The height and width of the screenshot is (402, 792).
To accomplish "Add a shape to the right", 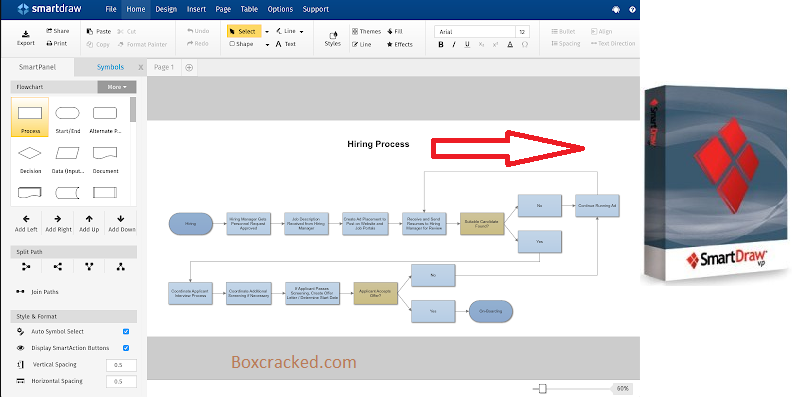I will click(x=58, y=224).
